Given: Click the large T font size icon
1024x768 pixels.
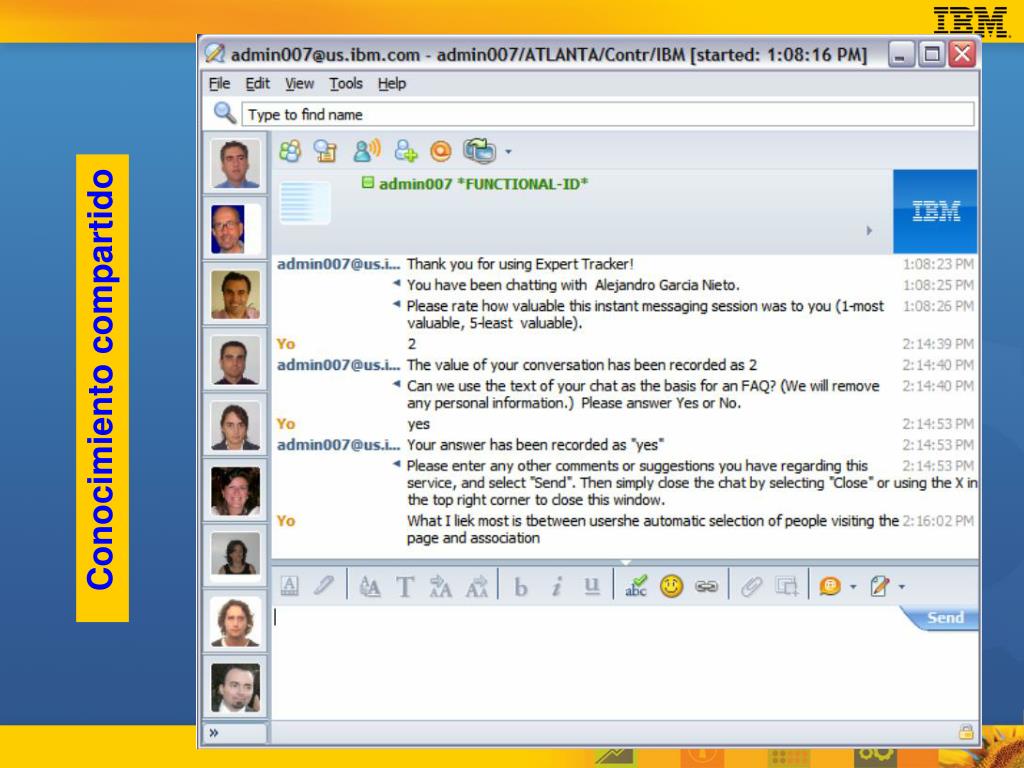Looking at the screenshot, I should point(405,586).
